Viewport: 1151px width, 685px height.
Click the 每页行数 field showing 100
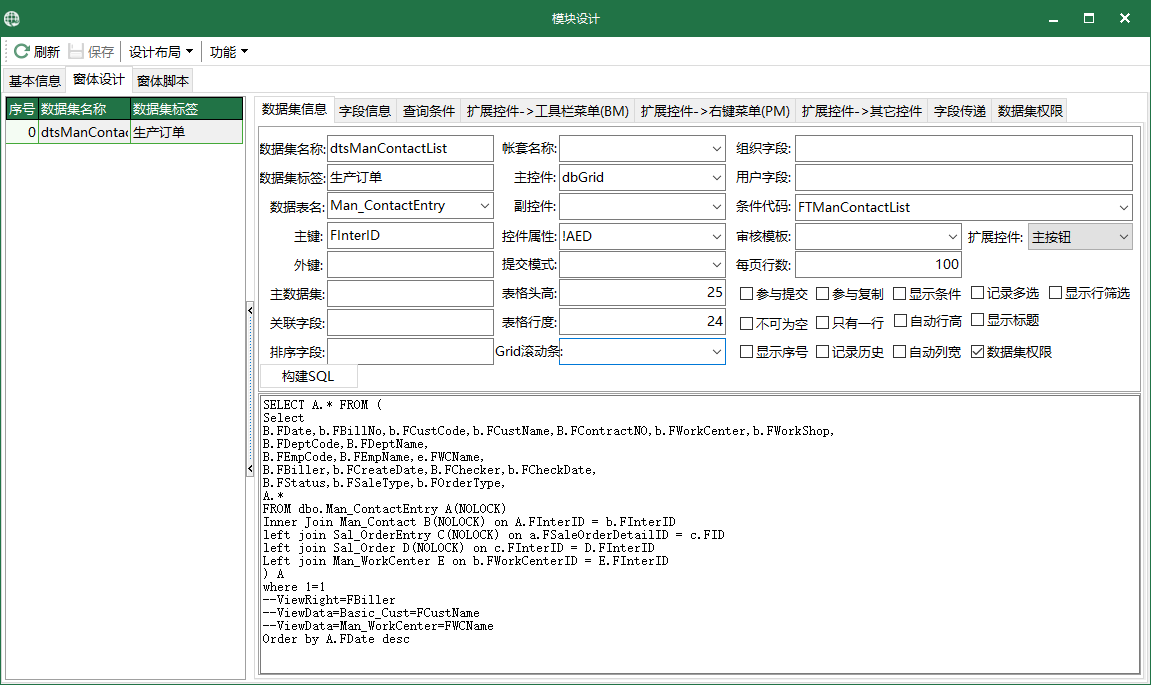[878, 264]
